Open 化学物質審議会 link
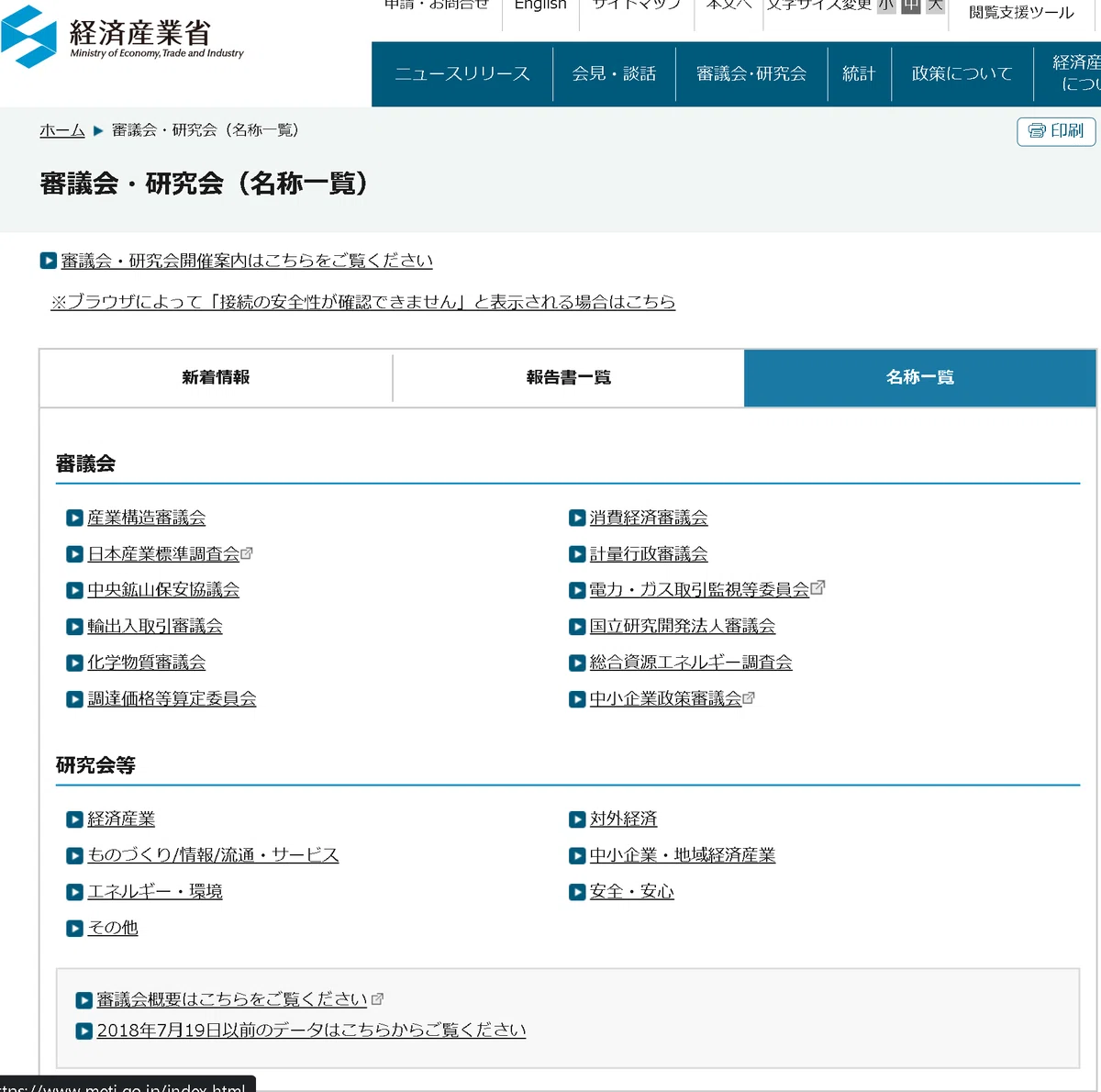 [x=147, y=663]
